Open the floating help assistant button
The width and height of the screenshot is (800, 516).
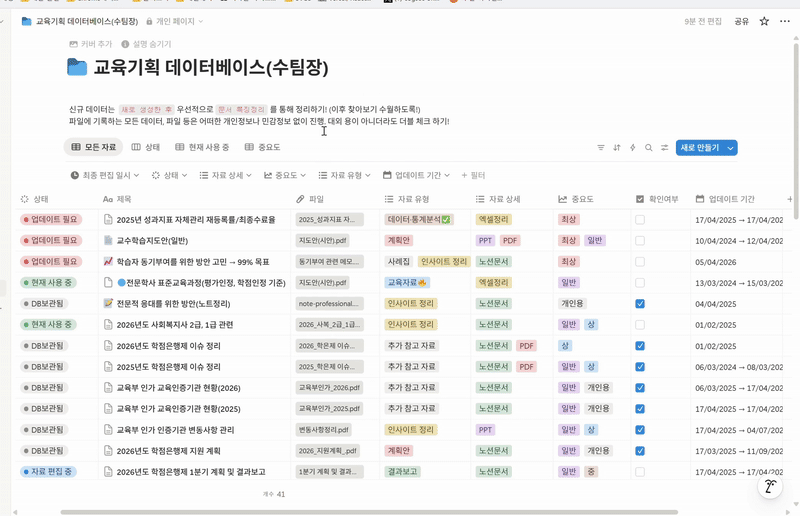tap(770, 486)
